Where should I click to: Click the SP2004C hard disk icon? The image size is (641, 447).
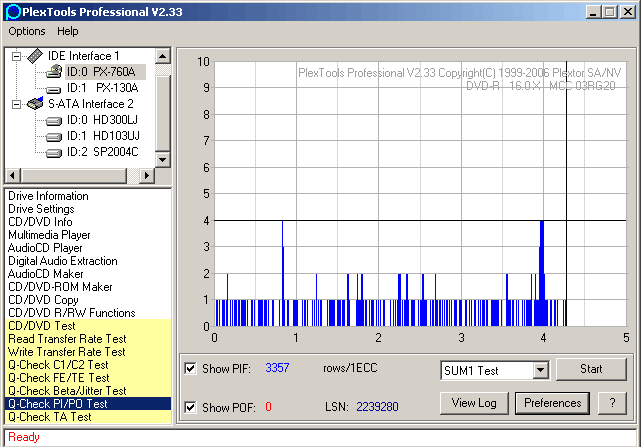[x=53, y=152]
